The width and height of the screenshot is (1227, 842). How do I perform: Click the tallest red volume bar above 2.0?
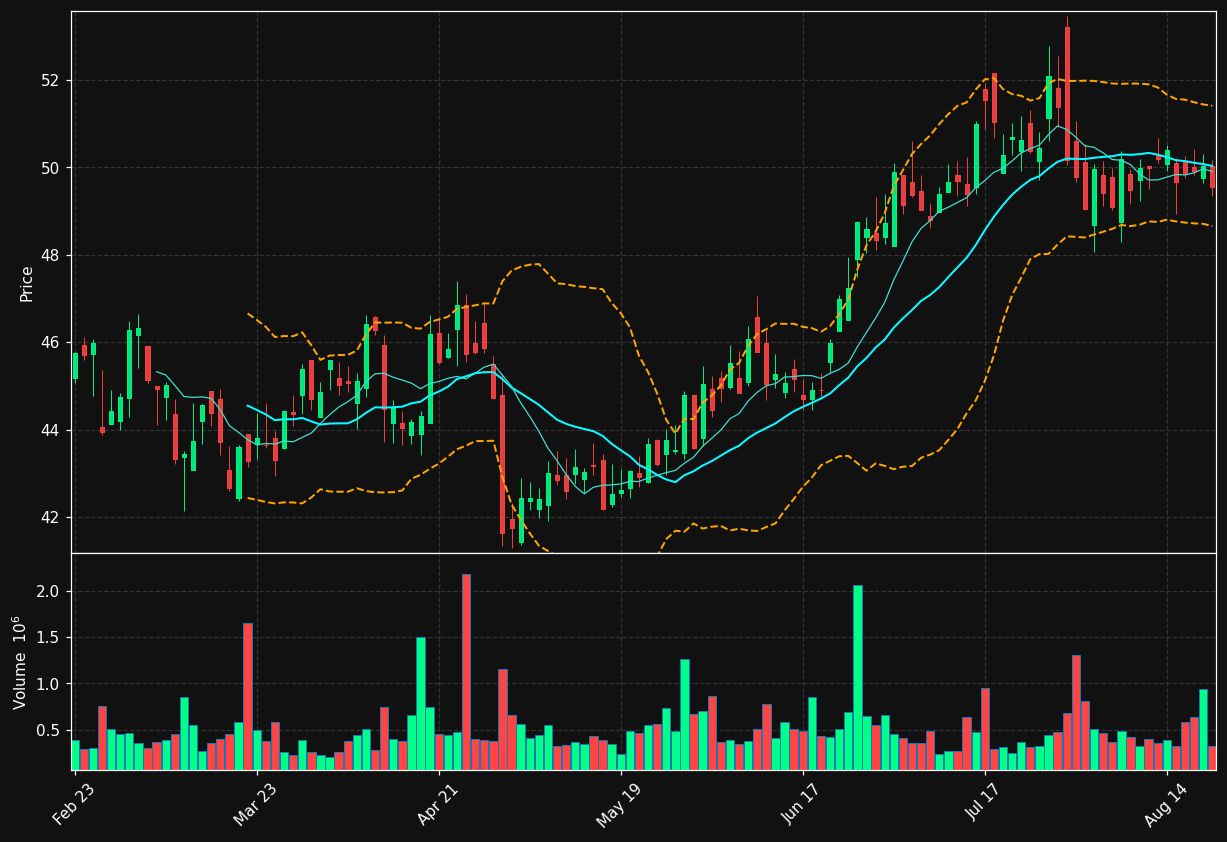coord(466,672)
